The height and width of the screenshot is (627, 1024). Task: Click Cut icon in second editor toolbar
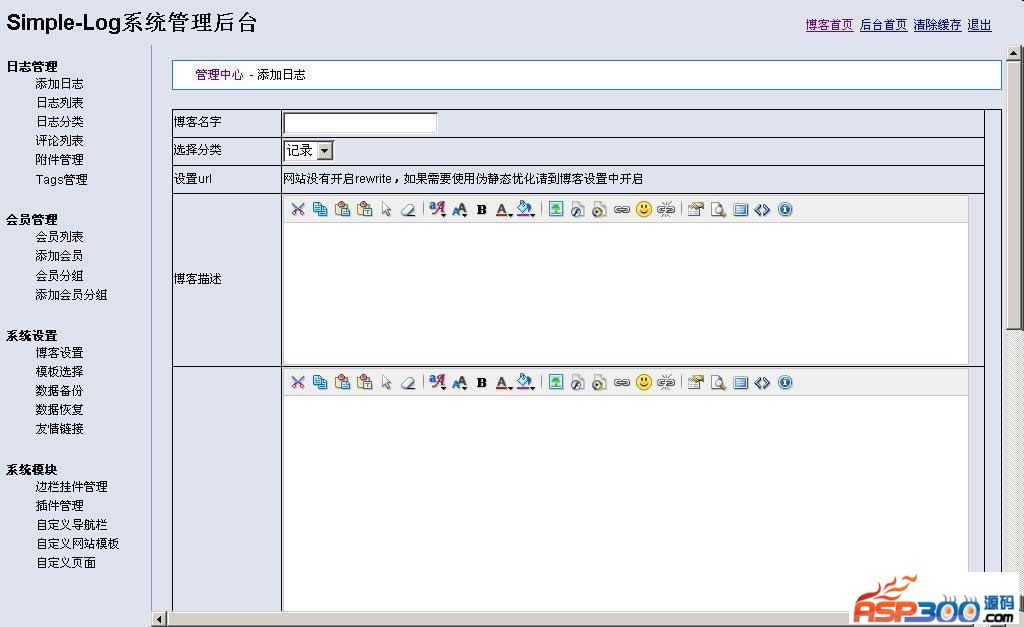[x=298, y=382]
